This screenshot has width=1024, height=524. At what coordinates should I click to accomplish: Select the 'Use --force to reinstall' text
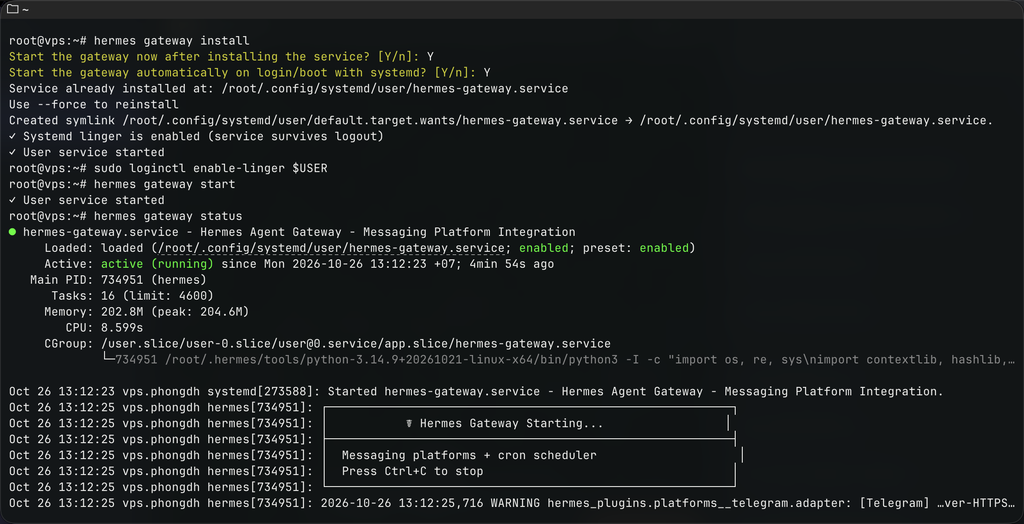point(94,105)
